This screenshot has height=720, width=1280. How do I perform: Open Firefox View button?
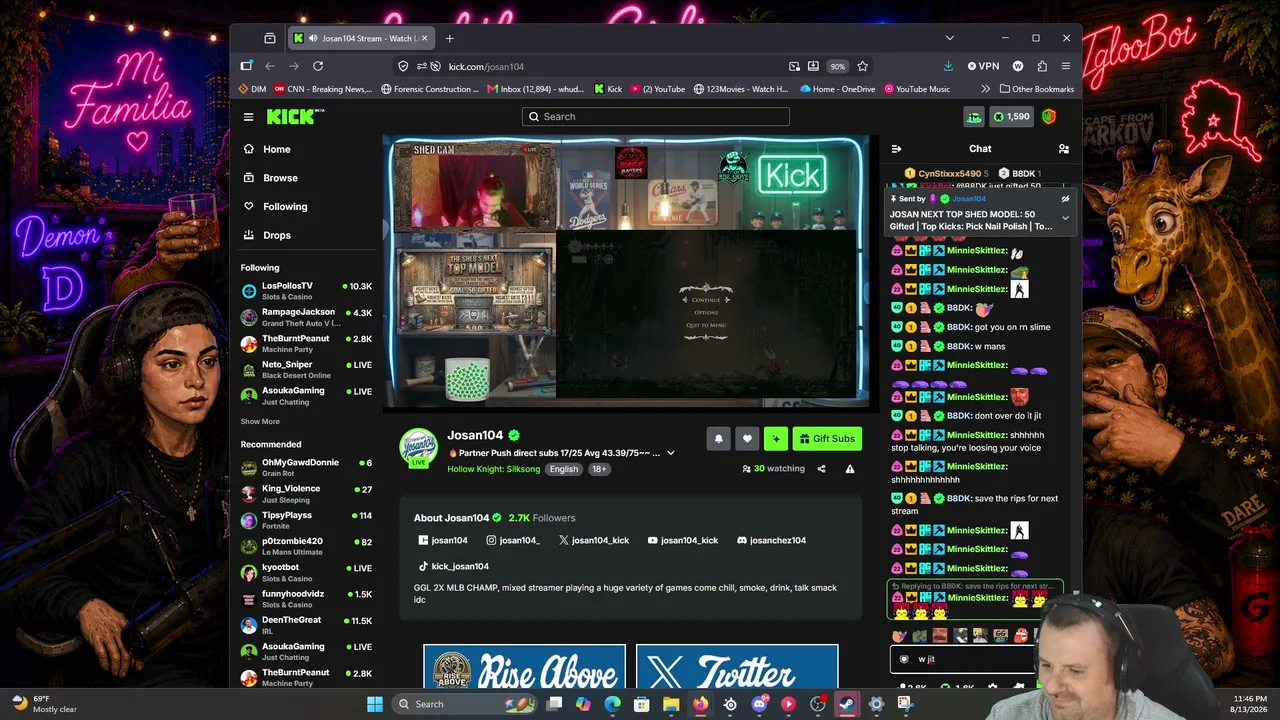pyautogui.click(x=269, y=38)
